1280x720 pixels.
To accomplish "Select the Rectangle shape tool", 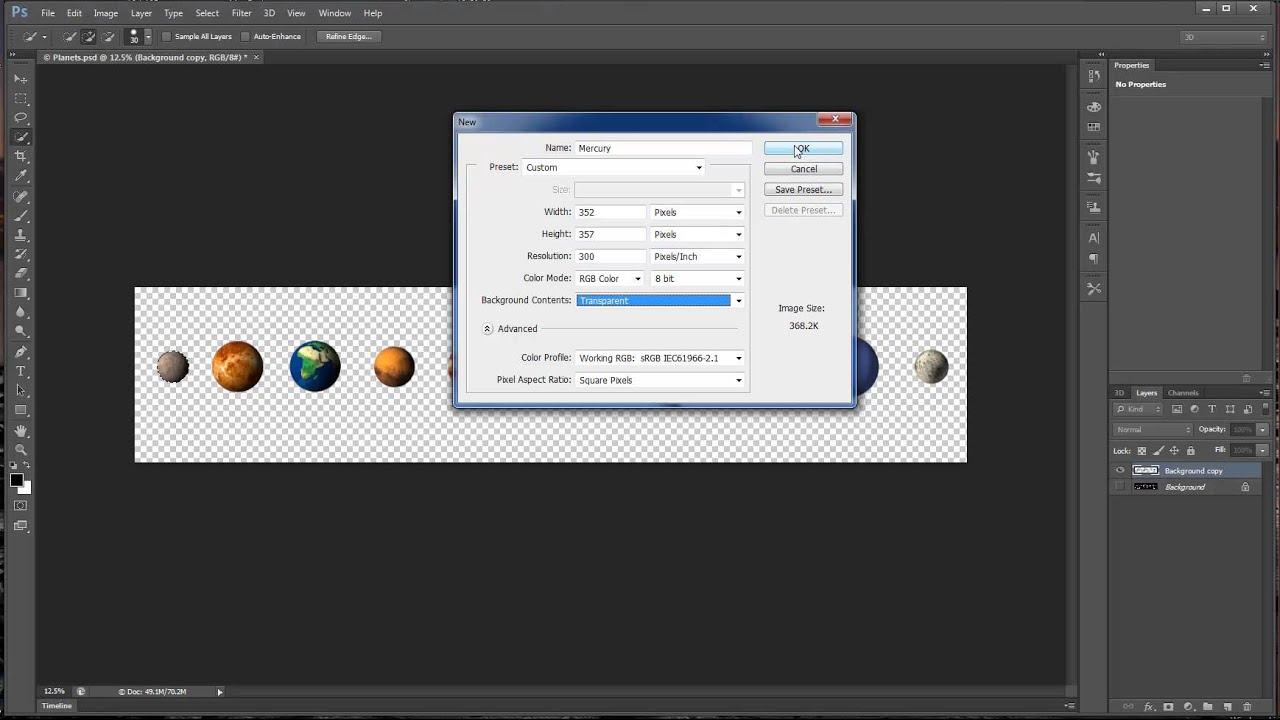I will 21,410.
